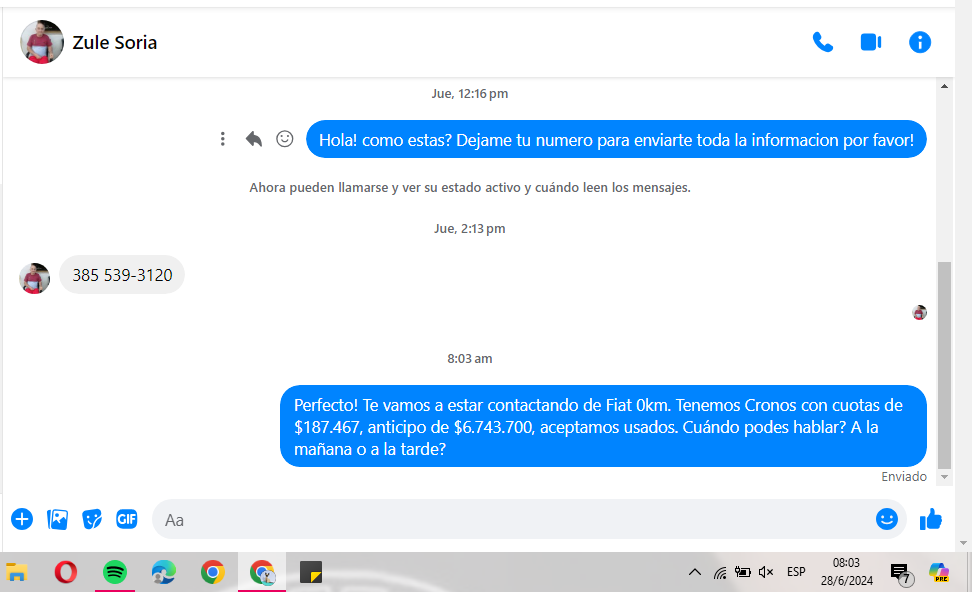
Task: Open the emoji picker in the message box
Action: pyautogui.click(x=887, y=519)
